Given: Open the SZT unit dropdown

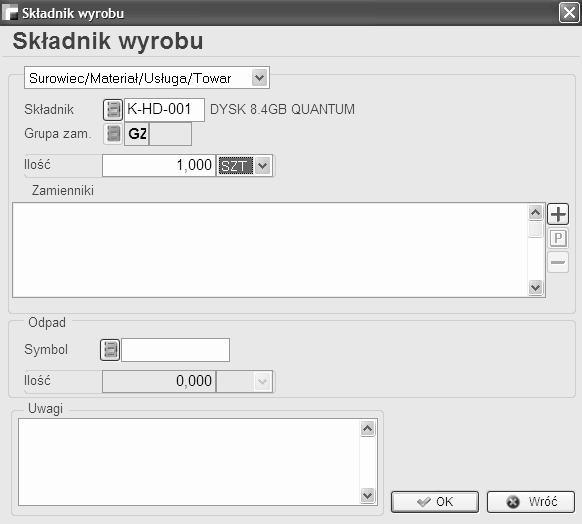Looking at the screenshot, I should pyautogui.click(x=263, y=166).
